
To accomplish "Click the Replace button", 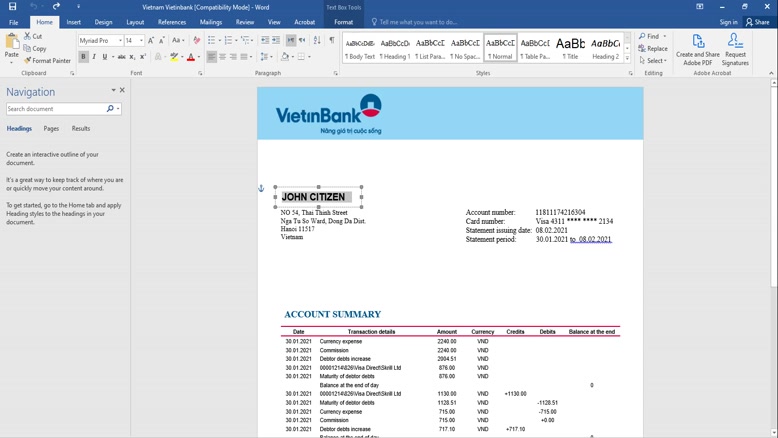I will coord(654,48).
